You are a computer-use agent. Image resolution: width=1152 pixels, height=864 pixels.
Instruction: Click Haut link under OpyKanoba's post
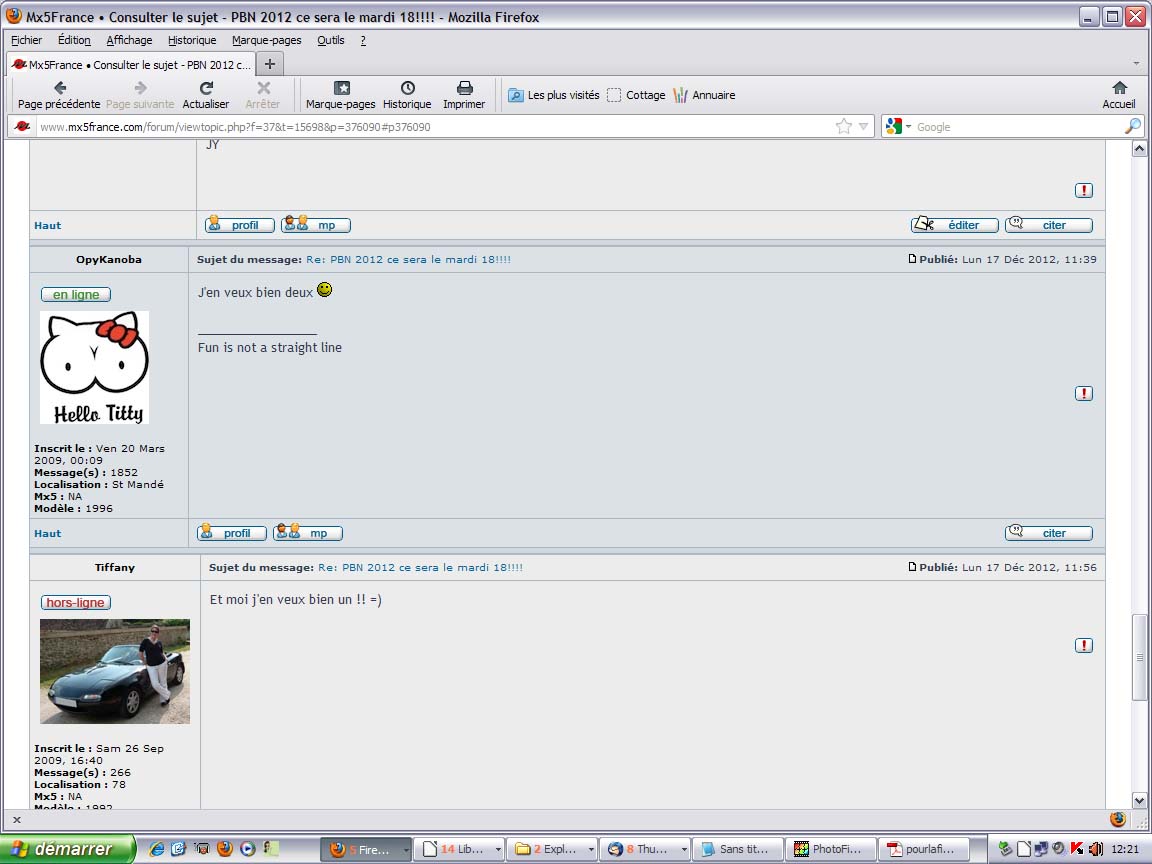47,533
